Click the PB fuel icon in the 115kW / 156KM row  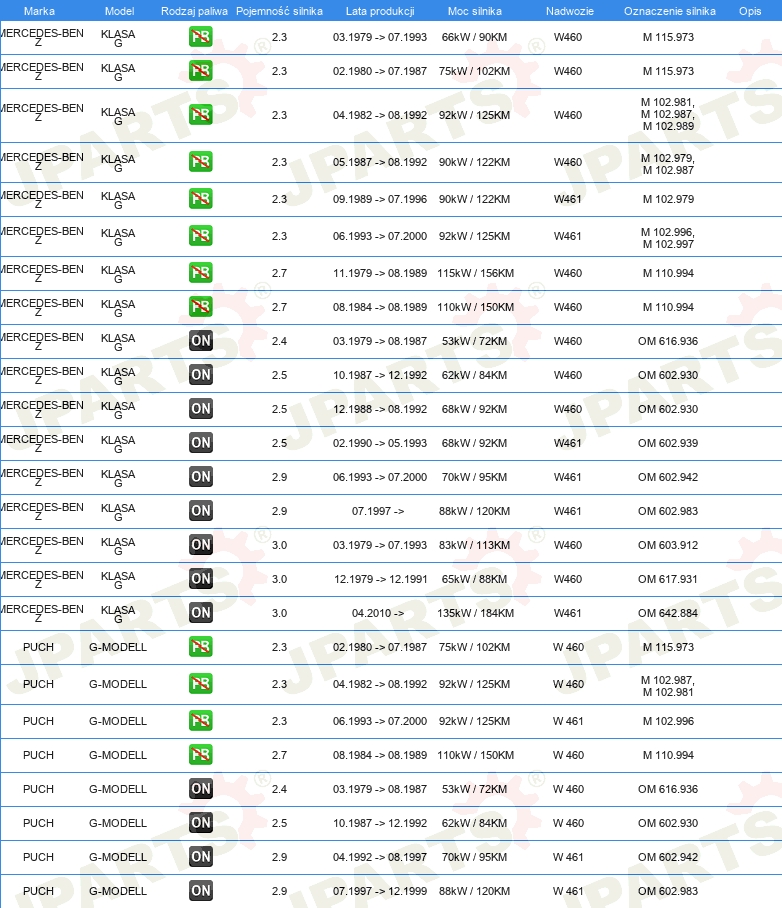200,273
